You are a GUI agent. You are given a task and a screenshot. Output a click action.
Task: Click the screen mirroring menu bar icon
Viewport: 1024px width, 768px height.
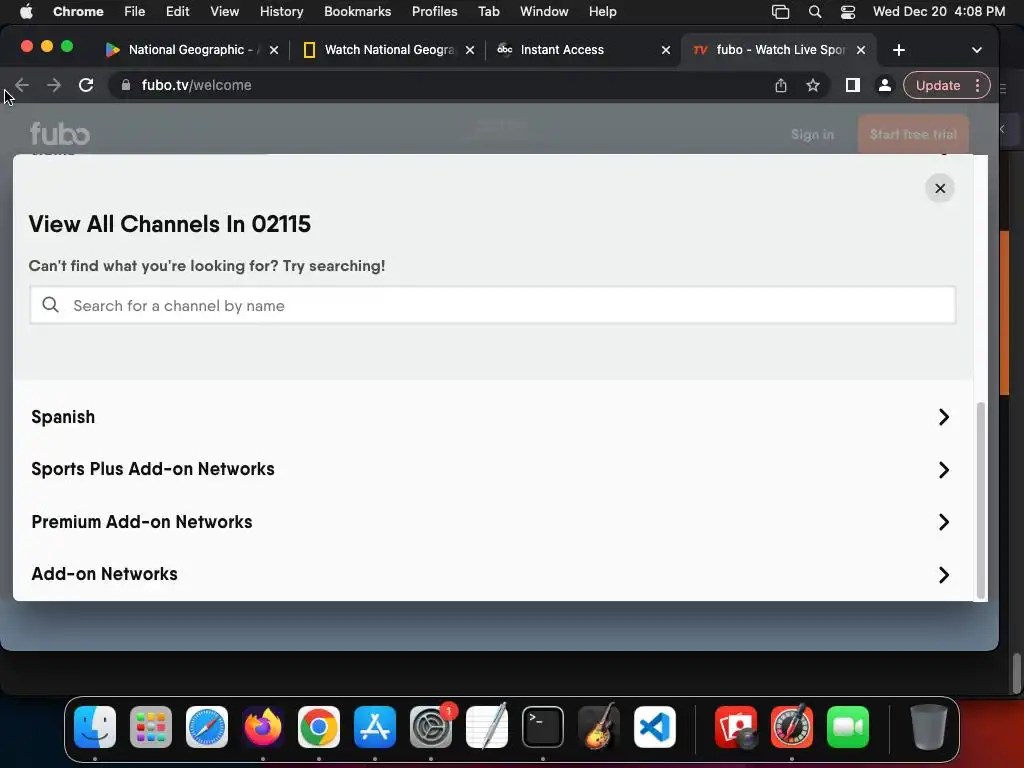tap(780, 12)
